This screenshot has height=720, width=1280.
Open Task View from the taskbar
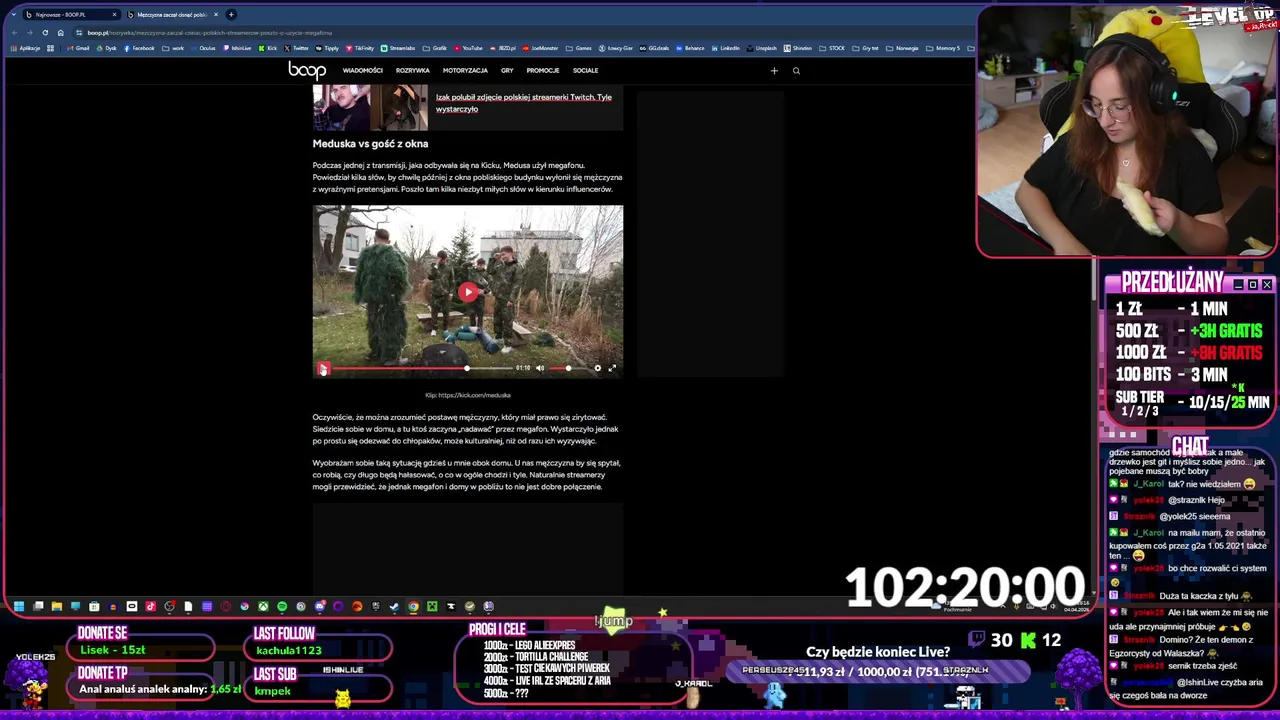tap(38, 606)
